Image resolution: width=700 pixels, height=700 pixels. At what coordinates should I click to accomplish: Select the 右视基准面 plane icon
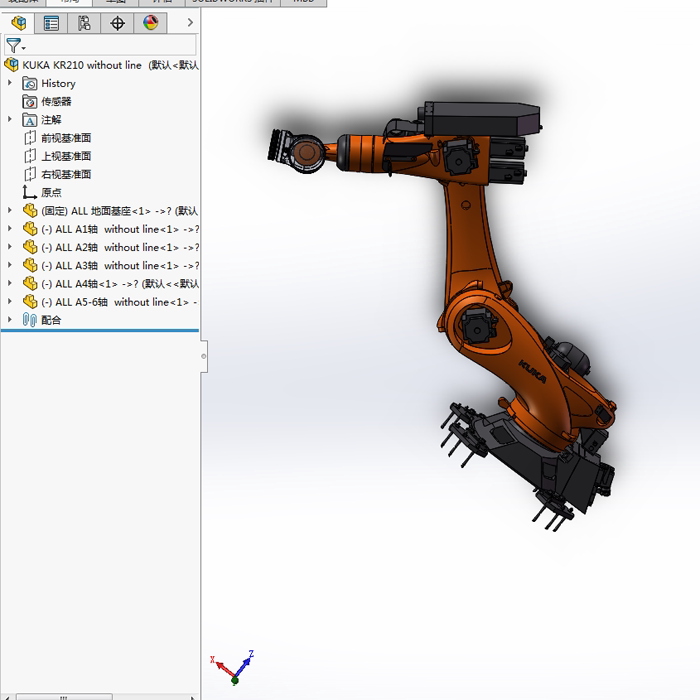point(29,174)
